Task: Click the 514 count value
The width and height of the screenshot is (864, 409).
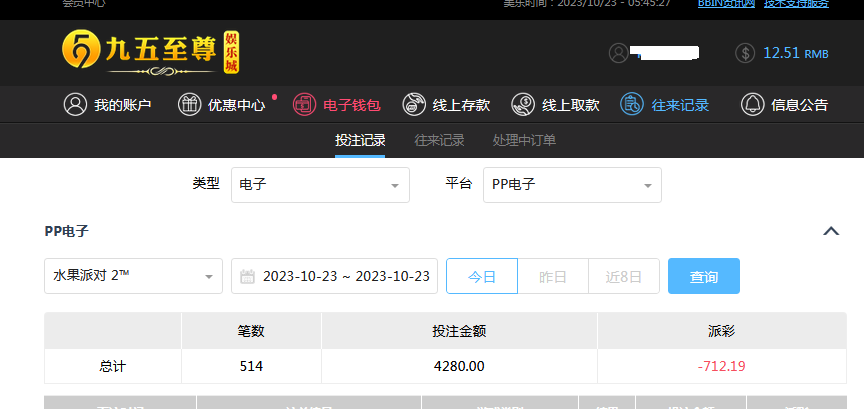Action: click(251, 366)
